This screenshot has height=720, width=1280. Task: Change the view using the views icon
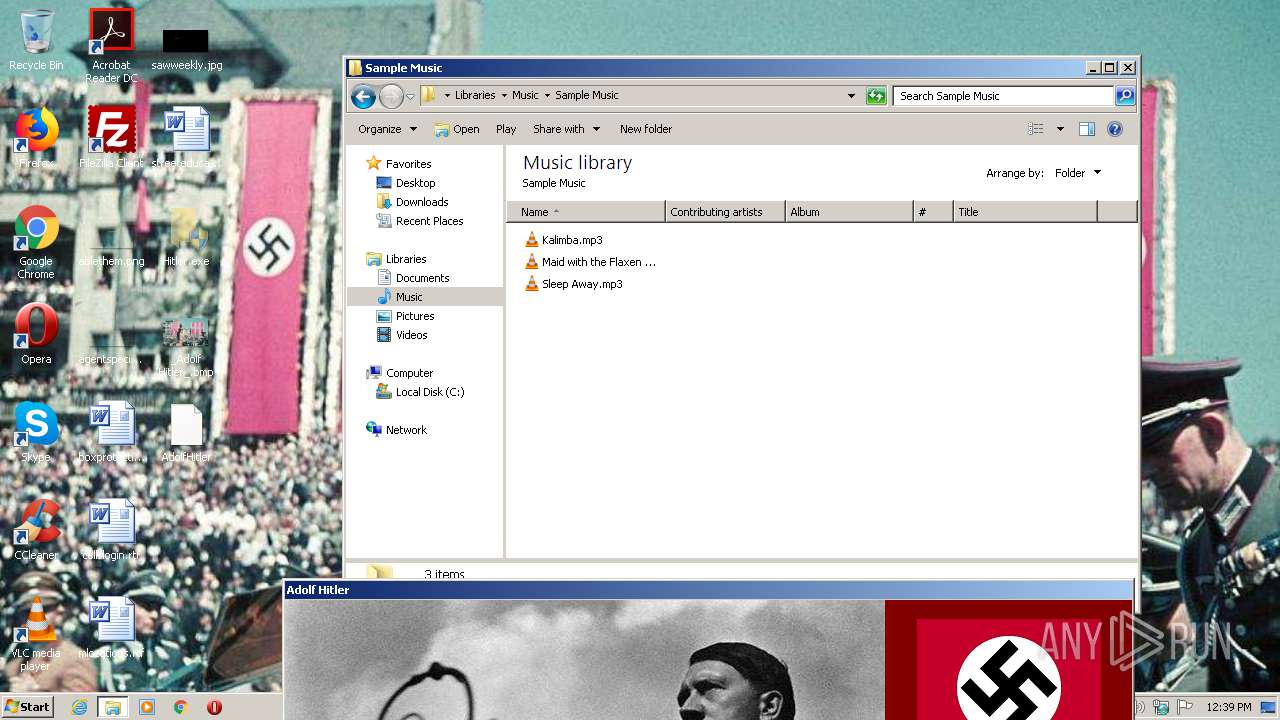coord(1036,129)
